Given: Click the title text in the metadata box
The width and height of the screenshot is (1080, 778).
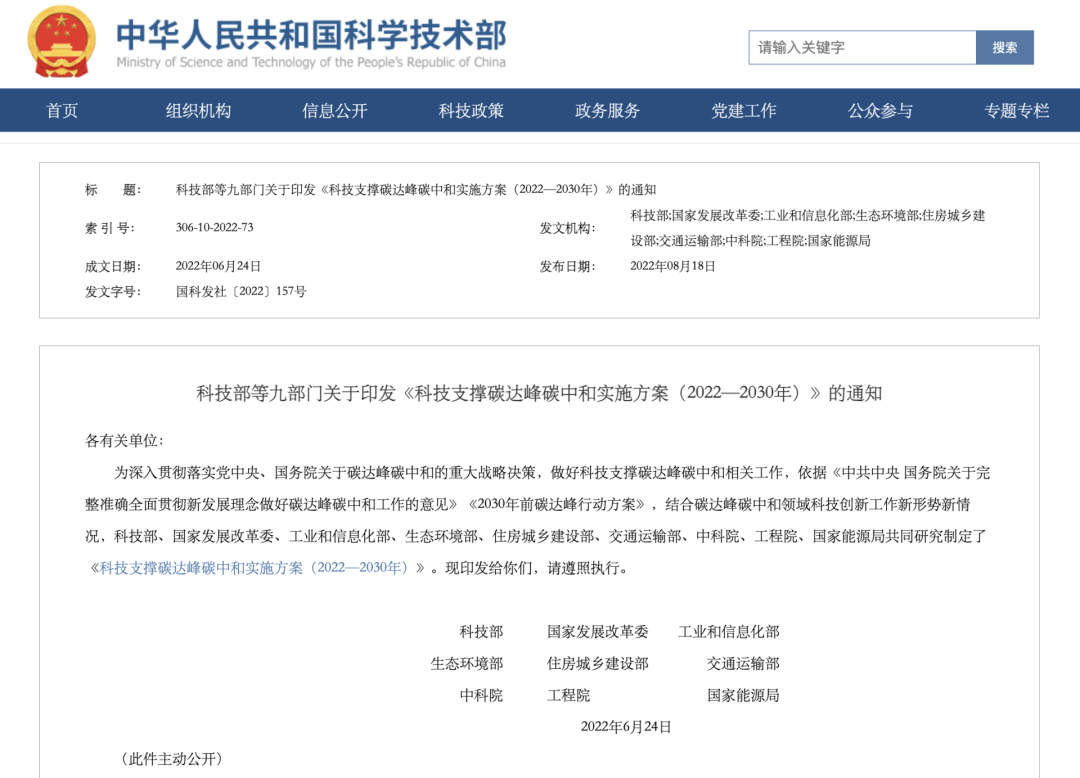Looking at the screenshot, I should (415, 189).
